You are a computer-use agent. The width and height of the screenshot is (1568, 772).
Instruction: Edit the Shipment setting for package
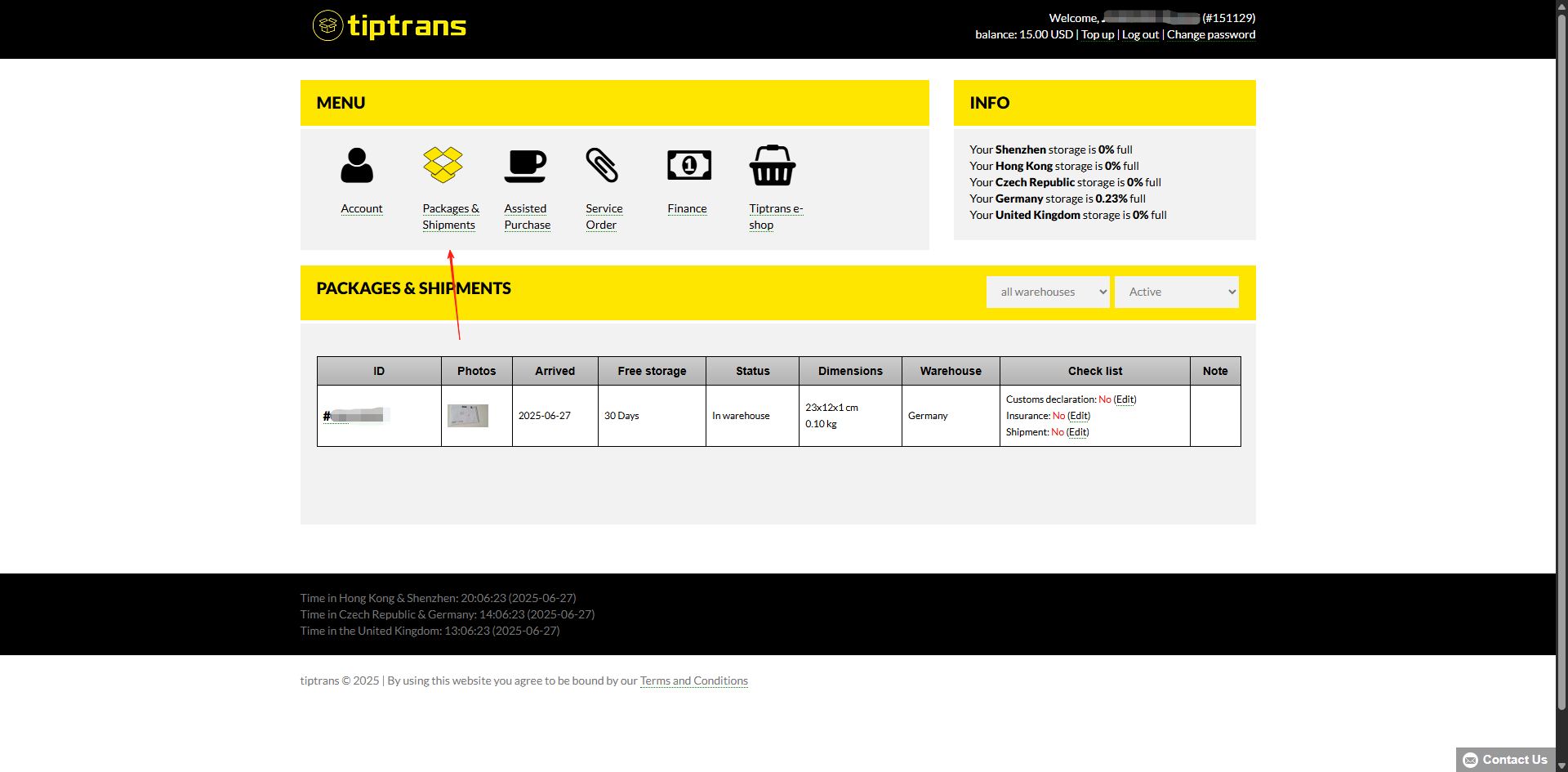1077,432
